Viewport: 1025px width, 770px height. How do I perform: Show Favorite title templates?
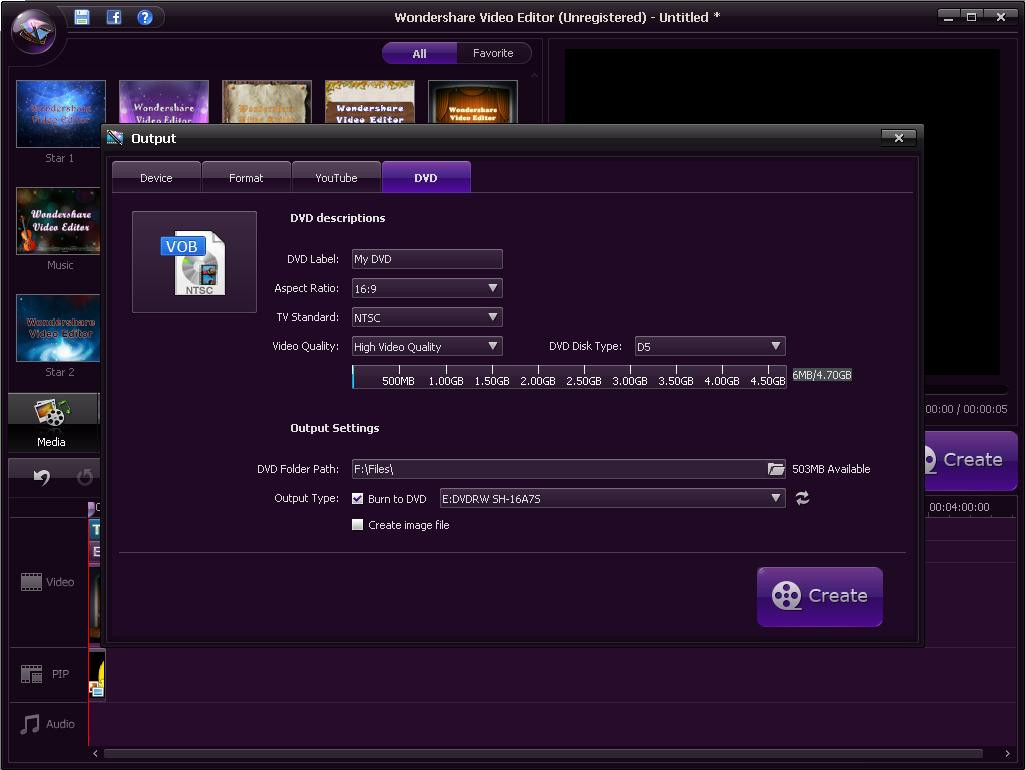tap(494, 53)
